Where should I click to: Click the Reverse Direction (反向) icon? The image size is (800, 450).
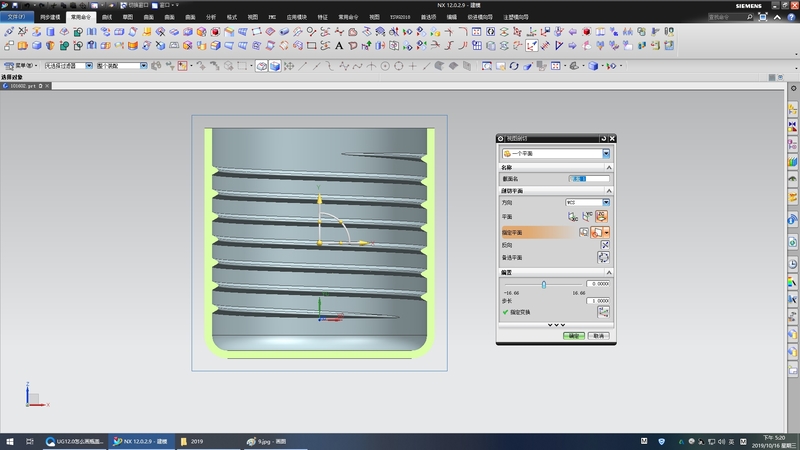[x=604, y=244]
